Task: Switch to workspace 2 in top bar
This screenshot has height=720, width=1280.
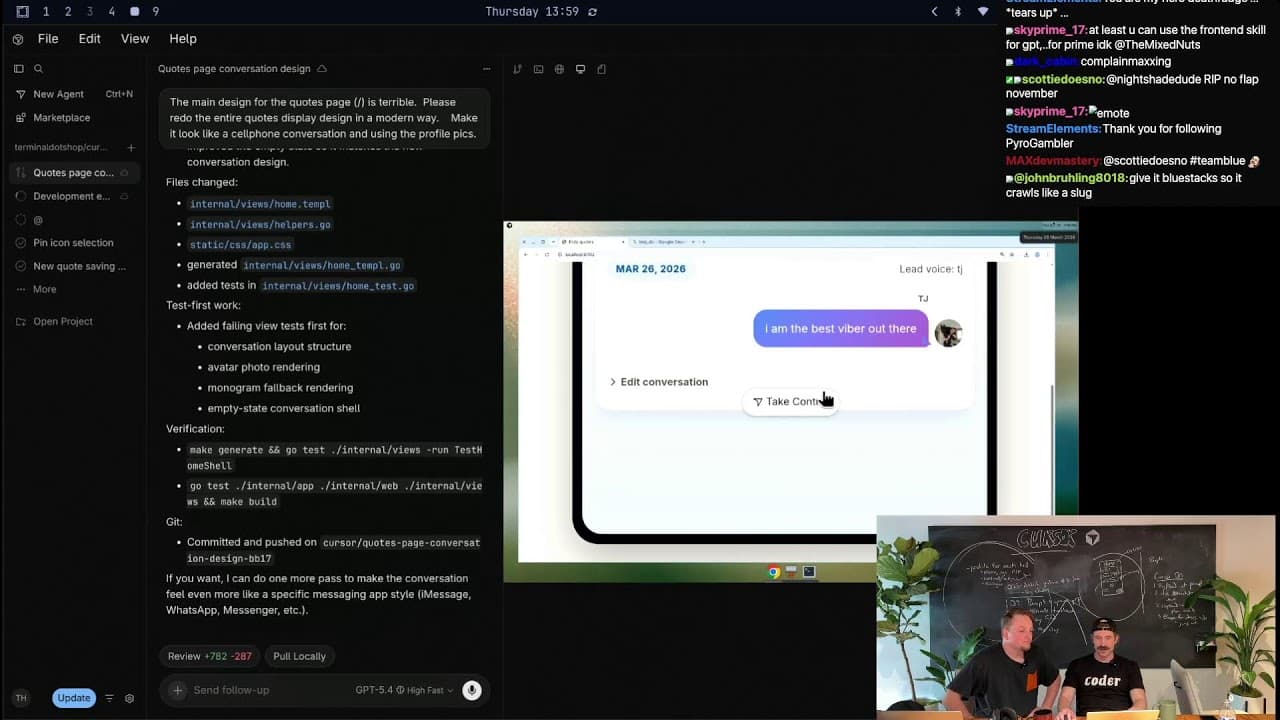Action: [x=68, y=12]
